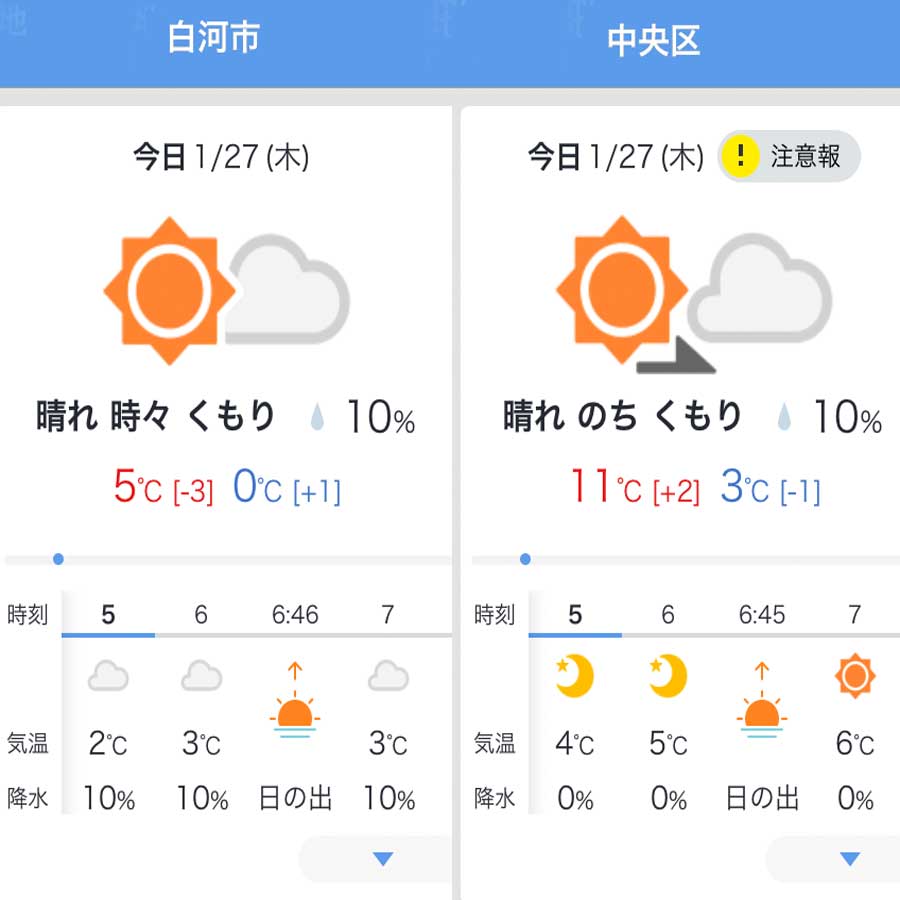Click the sun icon at 7 o'clock in 中央区
The height and width of the screenshot is (900, 900).
coord(855,676)
